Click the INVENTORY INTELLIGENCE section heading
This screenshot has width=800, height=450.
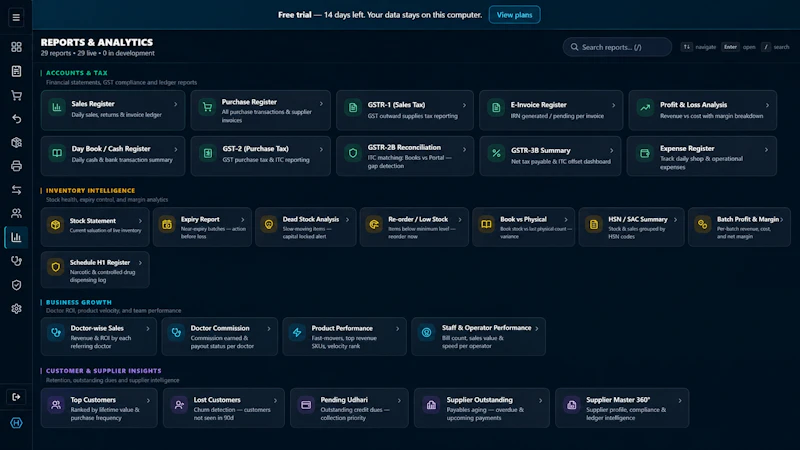(90, 190)
